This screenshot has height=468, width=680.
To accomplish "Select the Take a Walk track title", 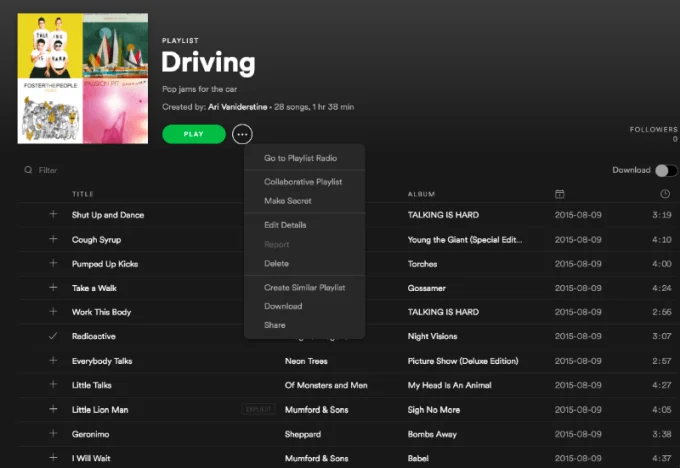I will [x=94, y=288].
